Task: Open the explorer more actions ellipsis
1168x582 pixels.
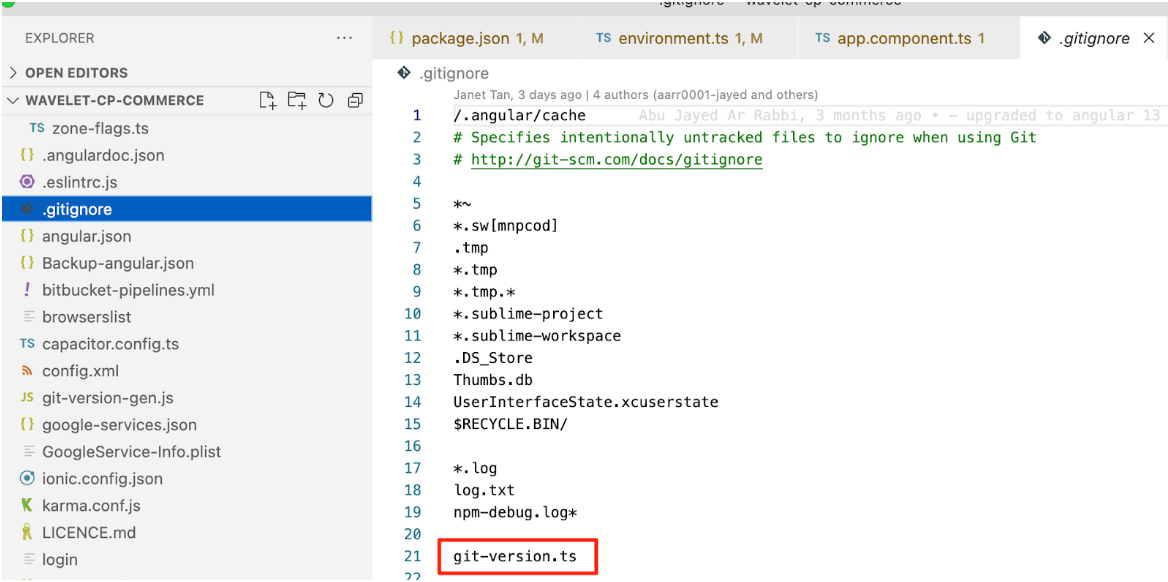Action: tap(344, 38)
